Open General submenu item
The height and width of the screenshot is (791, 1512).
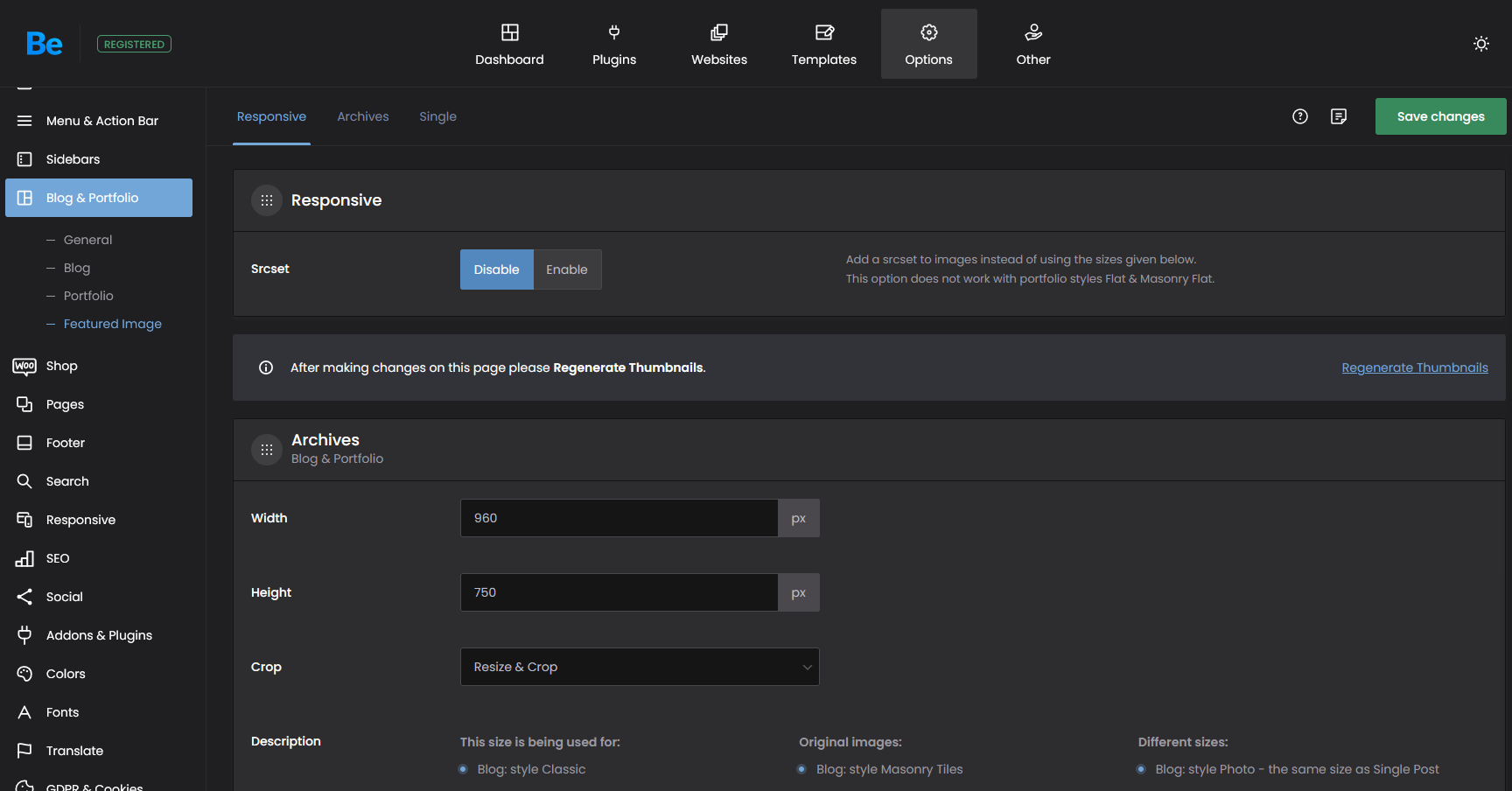(x=87, y=240)
